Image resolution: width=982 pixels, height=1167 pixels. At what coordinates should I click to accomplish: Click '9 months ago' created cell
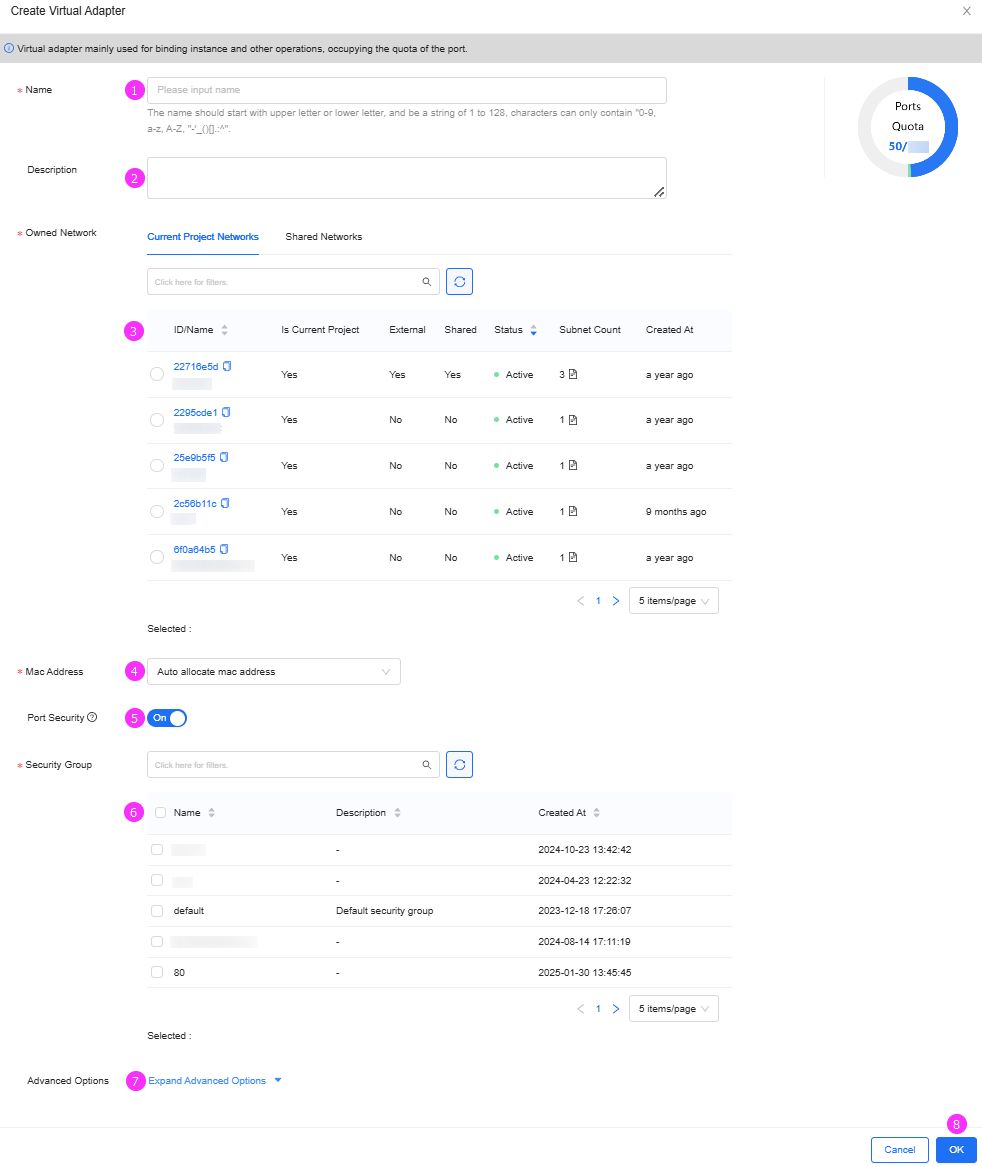click(x=676, y=511)
